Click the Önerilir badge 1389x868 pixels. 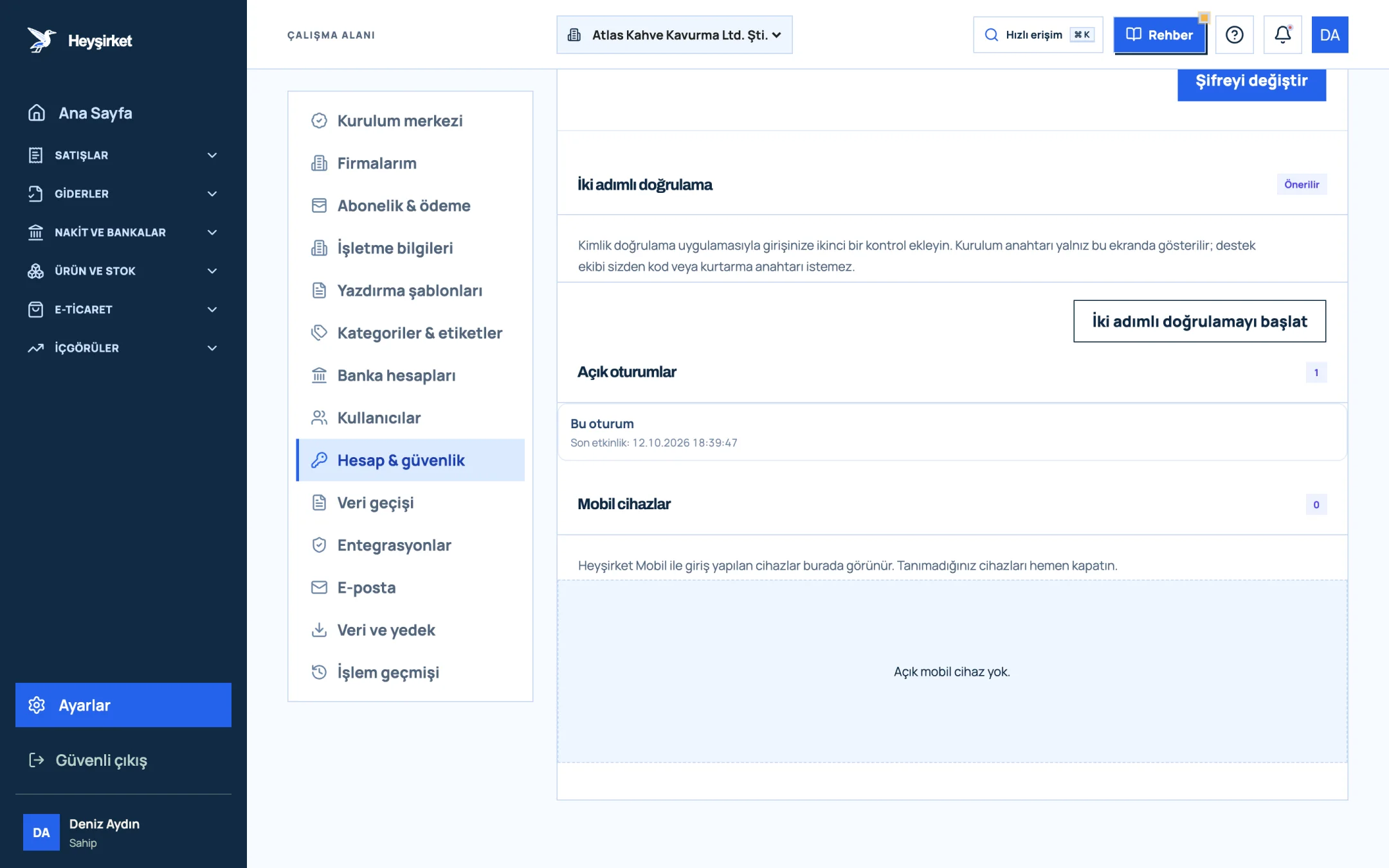coord(1302,185)
